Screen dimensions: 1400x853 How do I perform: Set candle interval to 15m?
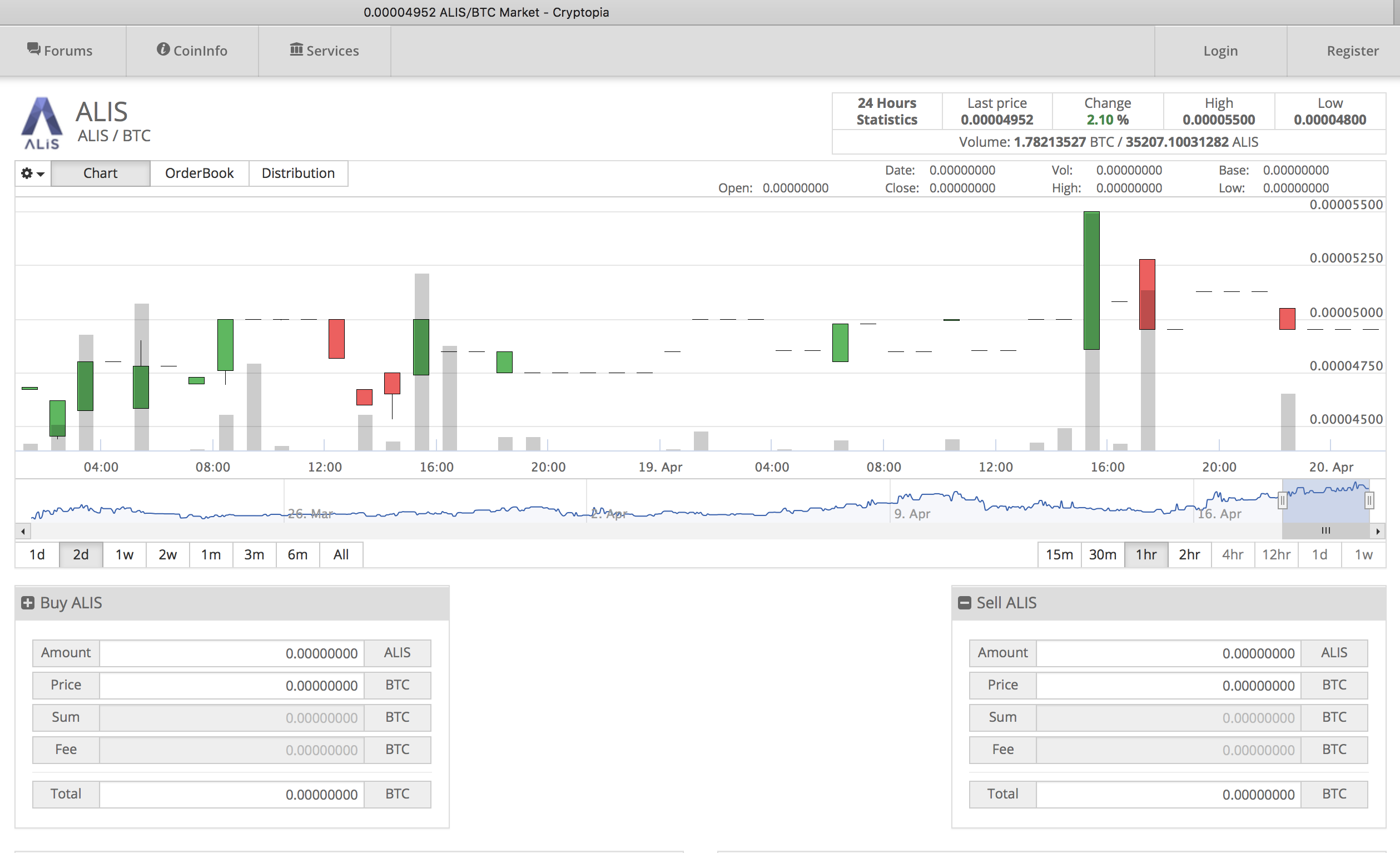[1059, 554]
